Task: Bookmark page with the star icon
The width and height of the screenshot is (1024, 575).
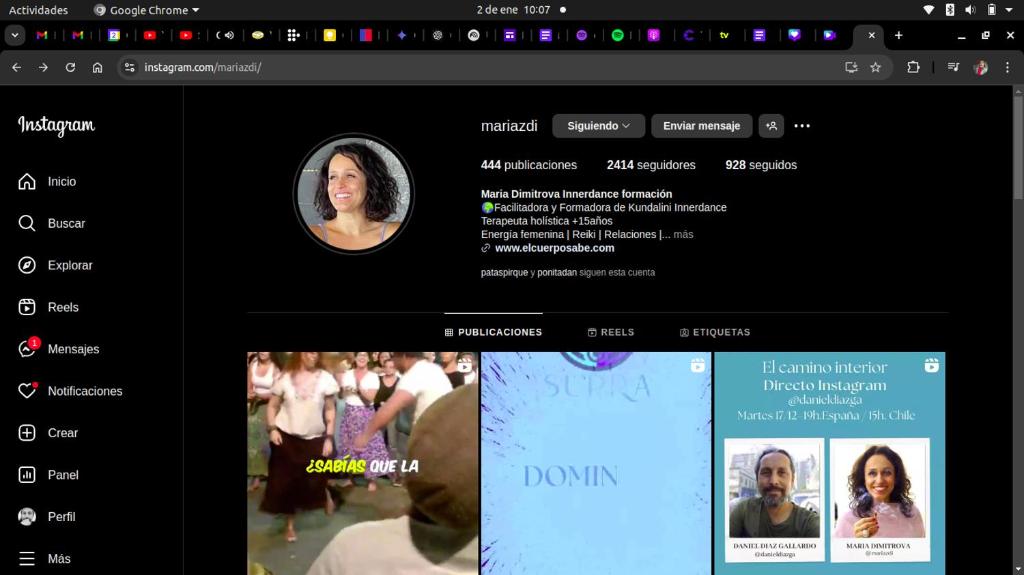Action: coord(876,67)
